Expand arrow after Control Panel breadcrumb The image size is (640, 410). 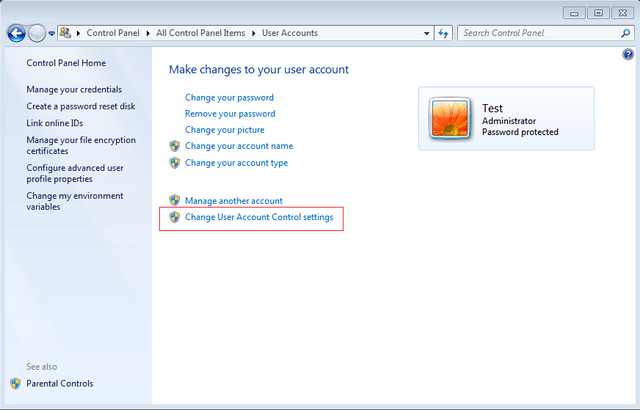coord(148,33)
